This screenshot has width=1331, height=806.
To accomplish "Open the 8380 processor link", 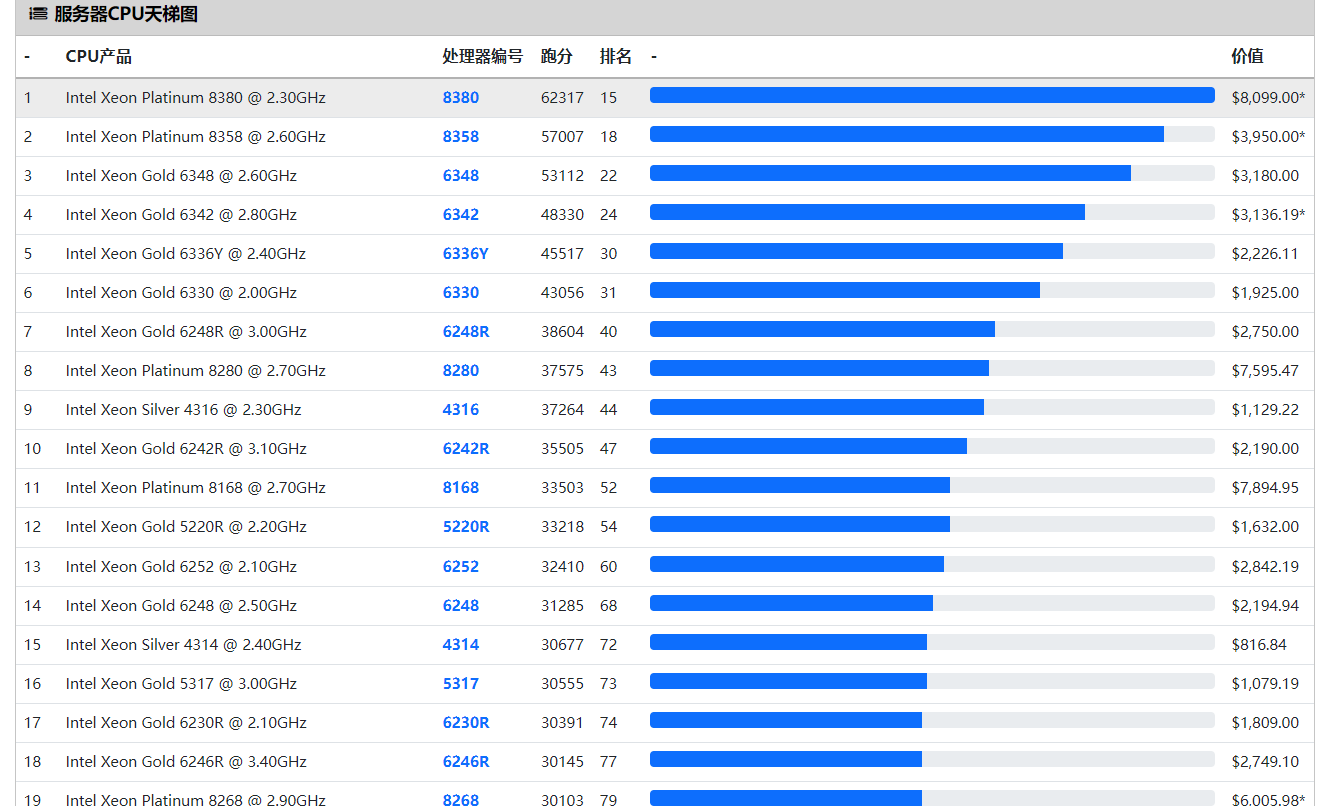I will (x=461, y=98).
